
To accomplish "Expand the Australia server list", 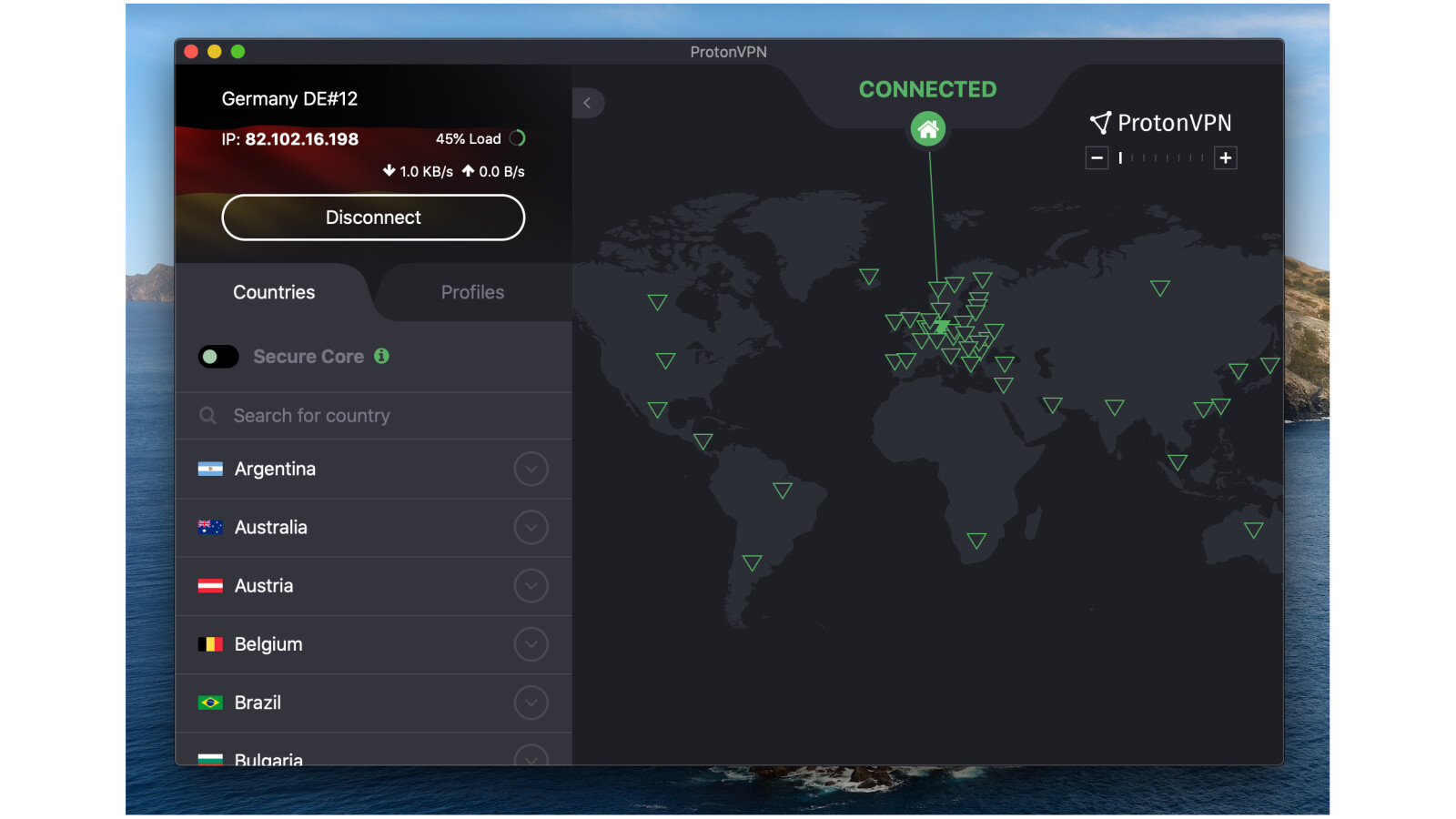I will tap(531, 528).
